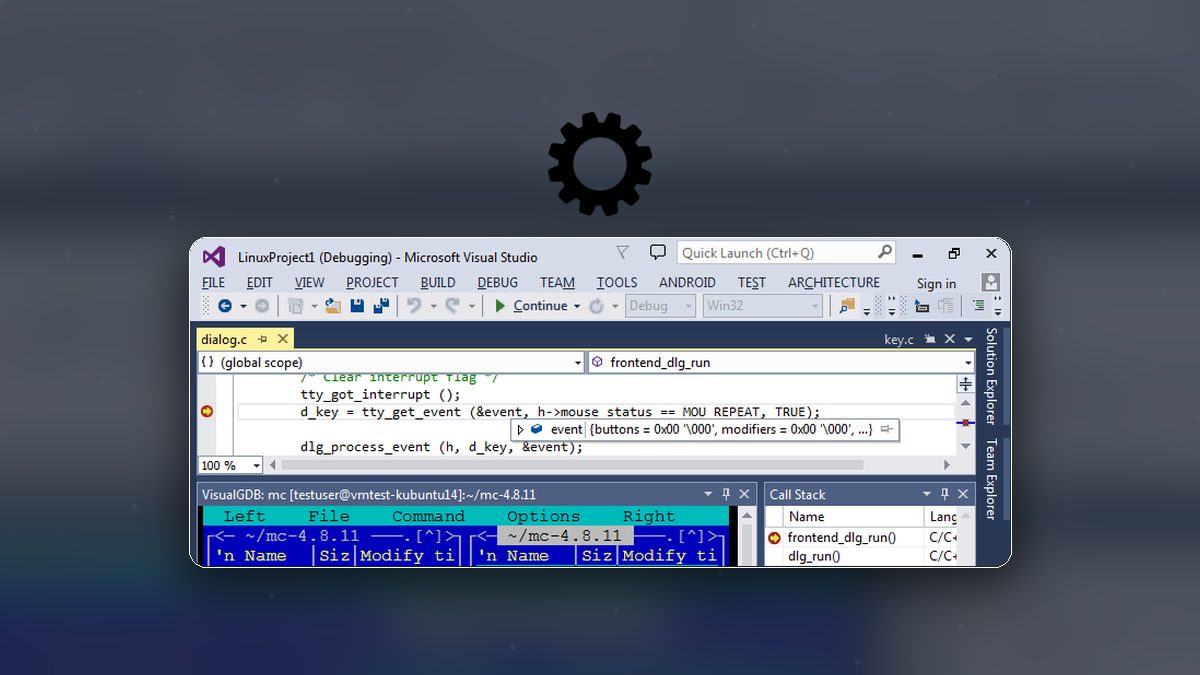Screen dimensions: 1200x675
Task: Open the global scope dropdown
Action: [x=390, y=362]
